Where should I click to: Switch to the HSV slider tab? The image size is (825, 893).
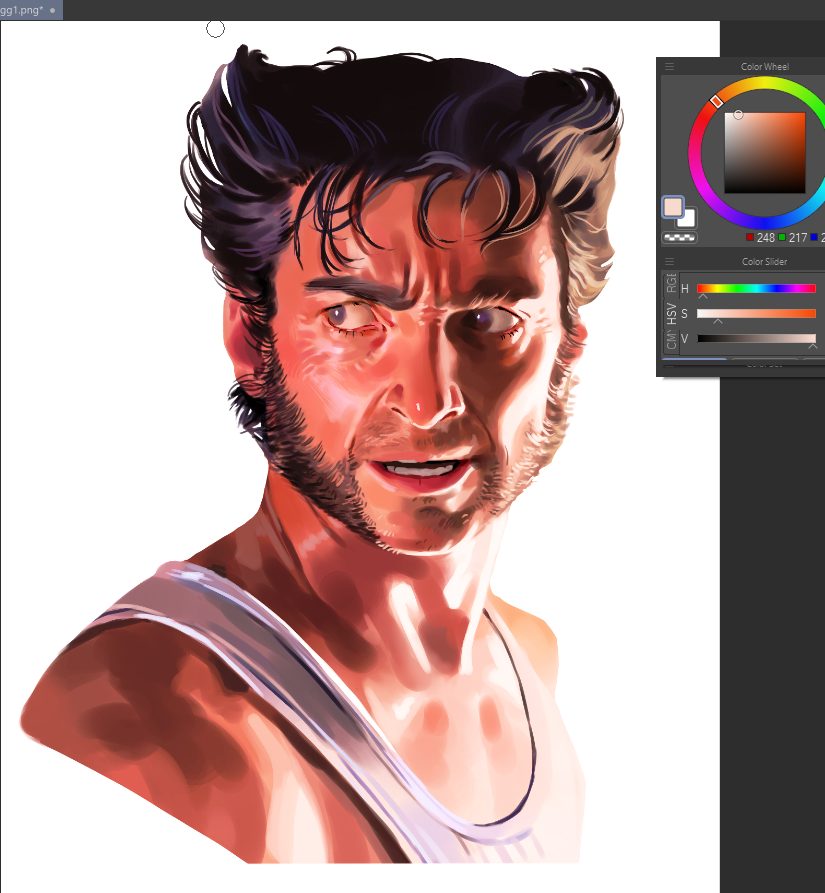coord(671,314)
